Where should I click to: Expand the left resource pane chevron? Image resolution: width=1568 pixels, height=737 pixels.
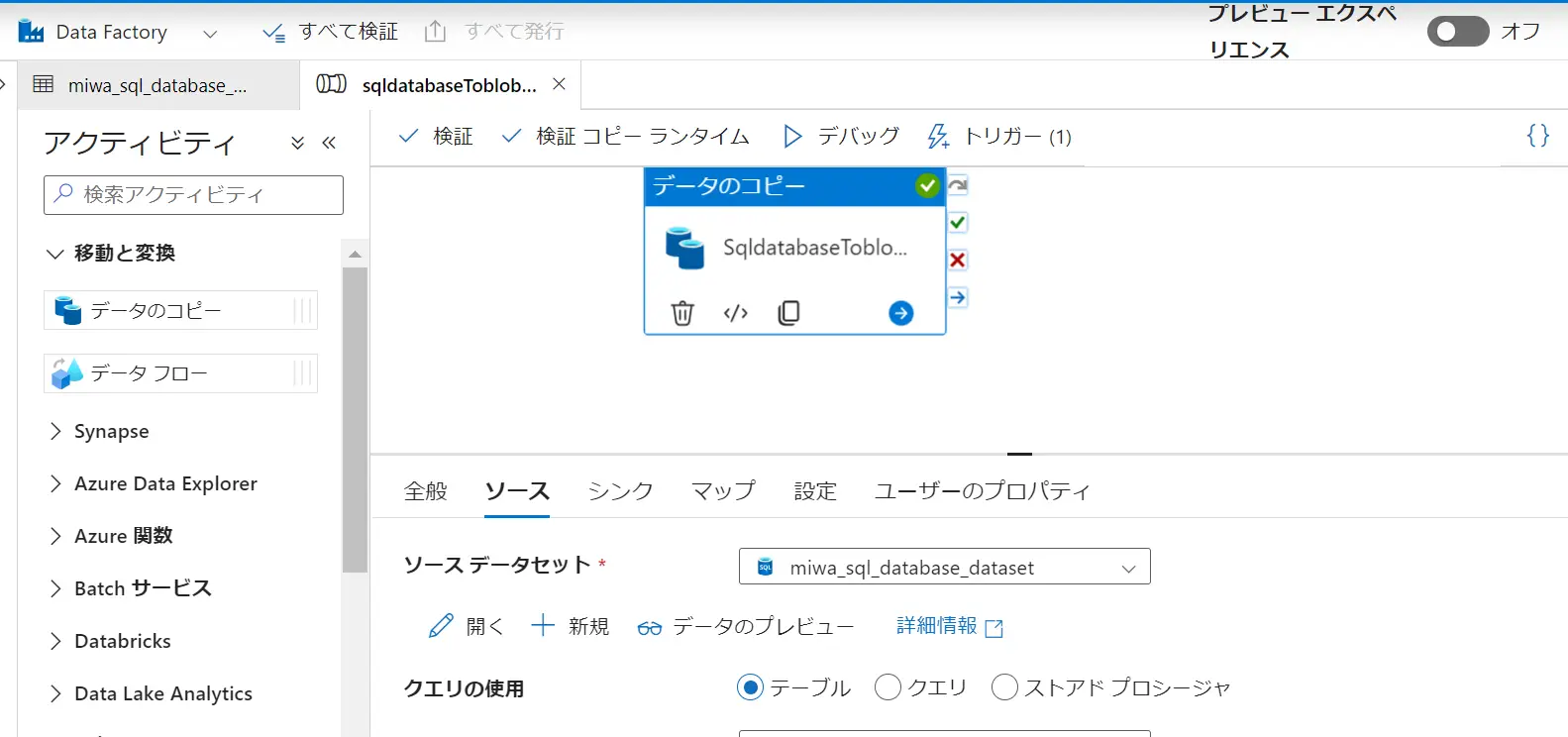[3, 84]
